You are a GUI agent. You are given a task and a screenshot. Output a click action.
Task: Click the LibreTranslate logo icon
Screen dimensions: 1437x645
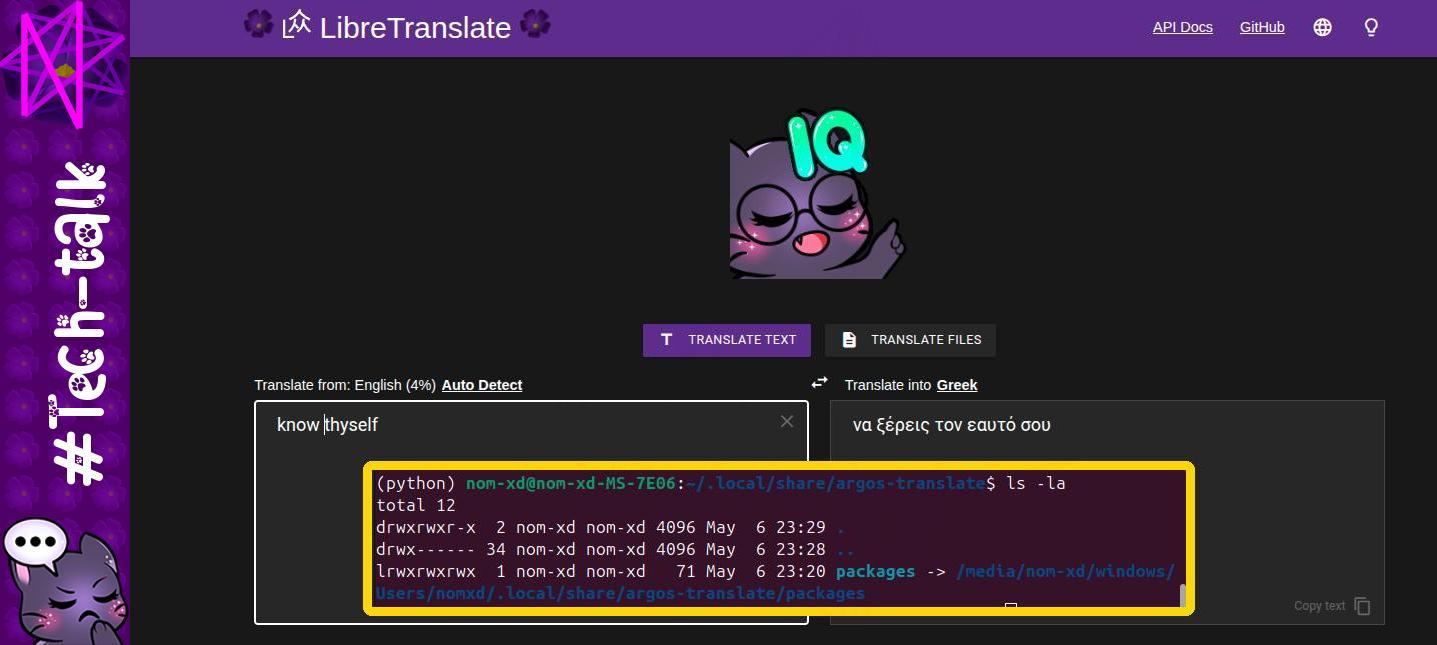tap(297, 25)
